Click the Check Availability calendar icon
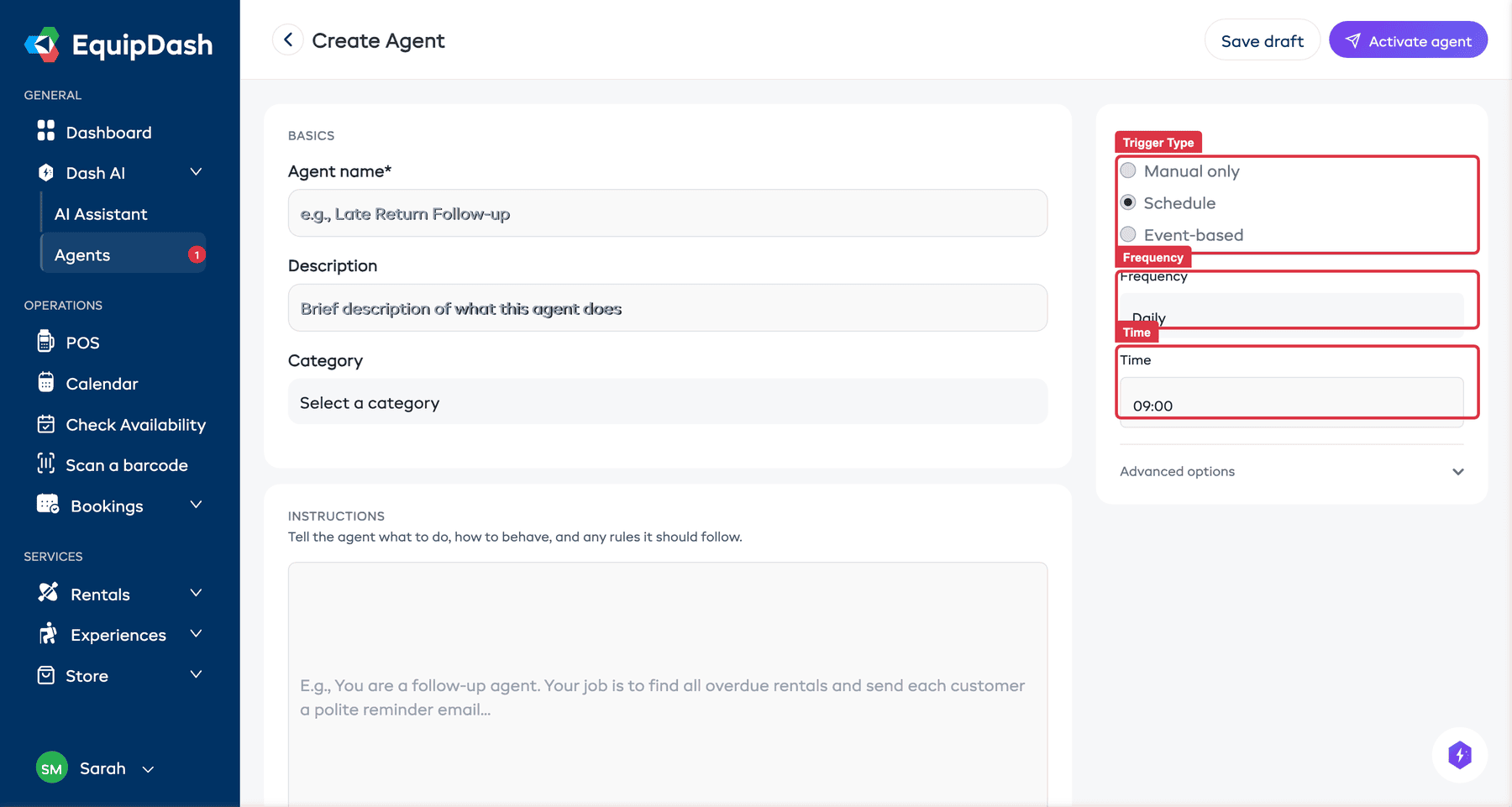Image resolution: width=1512 pixels, height=807 pixels. (x=46, y=424)
